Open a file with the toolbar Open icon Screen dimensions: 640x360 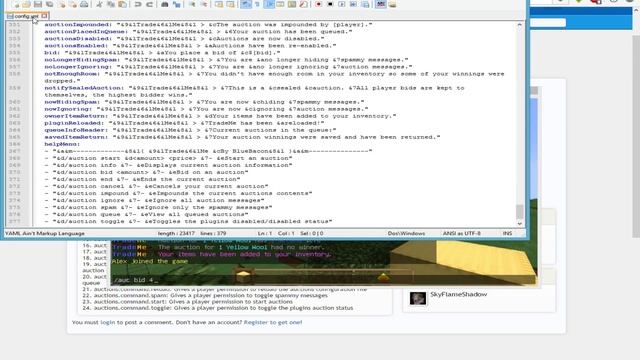[x=27, y=4]
